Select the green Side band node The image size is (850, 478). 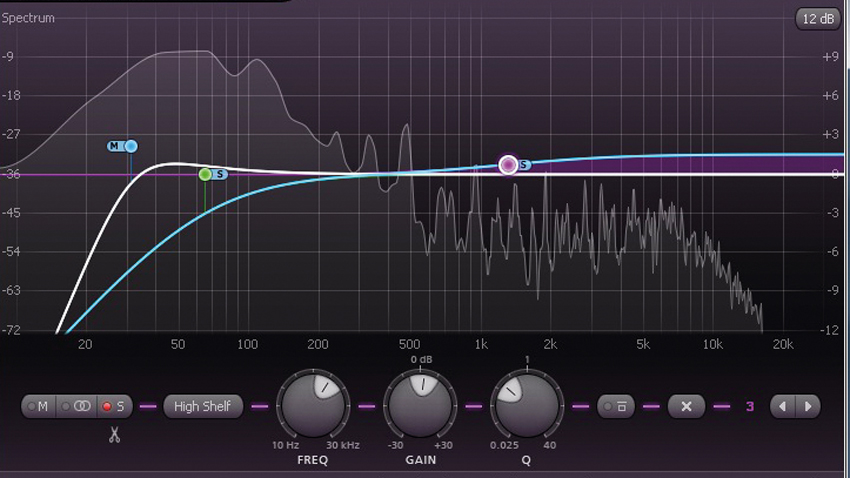click(205, 174)
